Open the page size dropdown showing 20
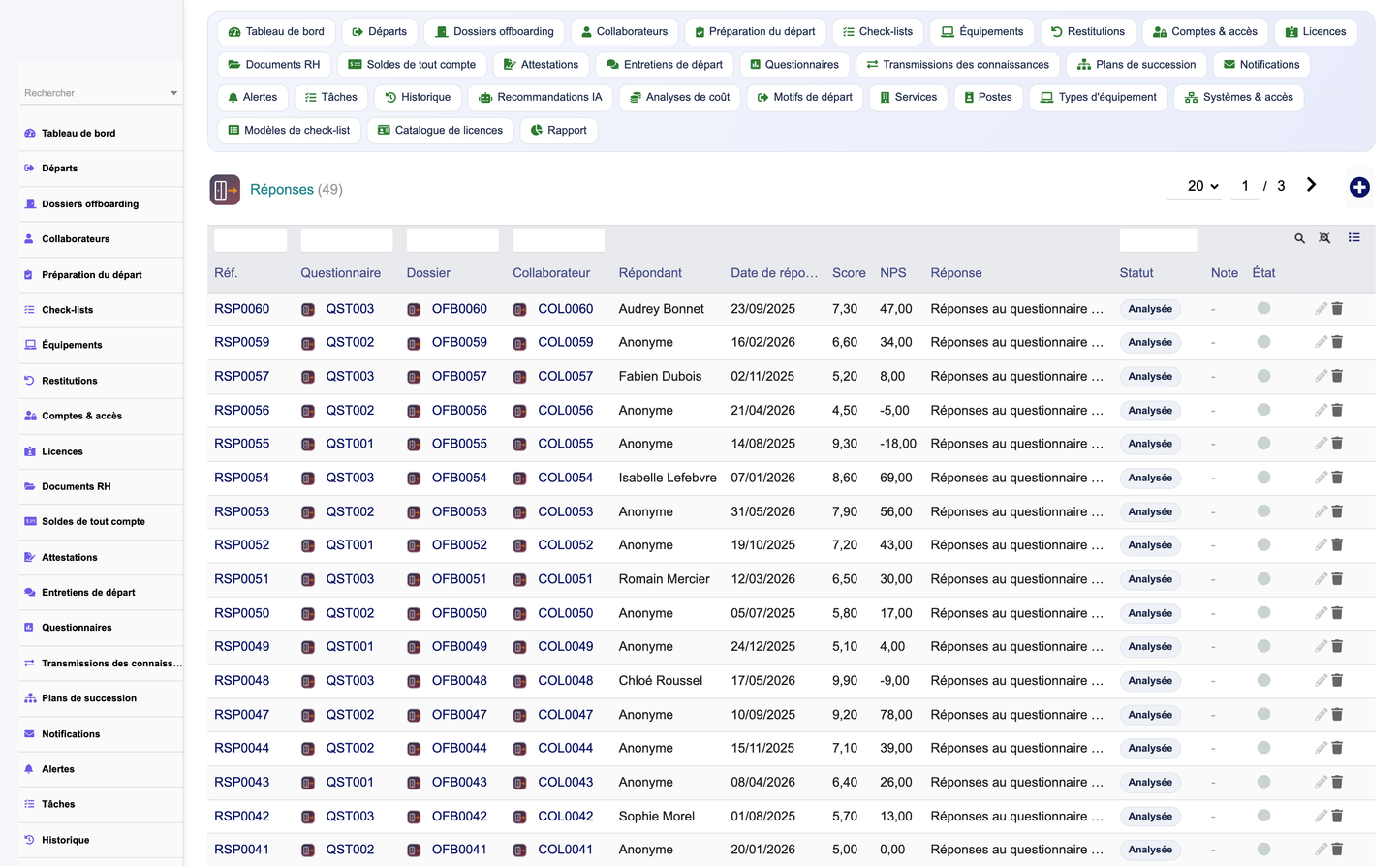Viewport: 1400px width, 866px height. coord(1202,186)
